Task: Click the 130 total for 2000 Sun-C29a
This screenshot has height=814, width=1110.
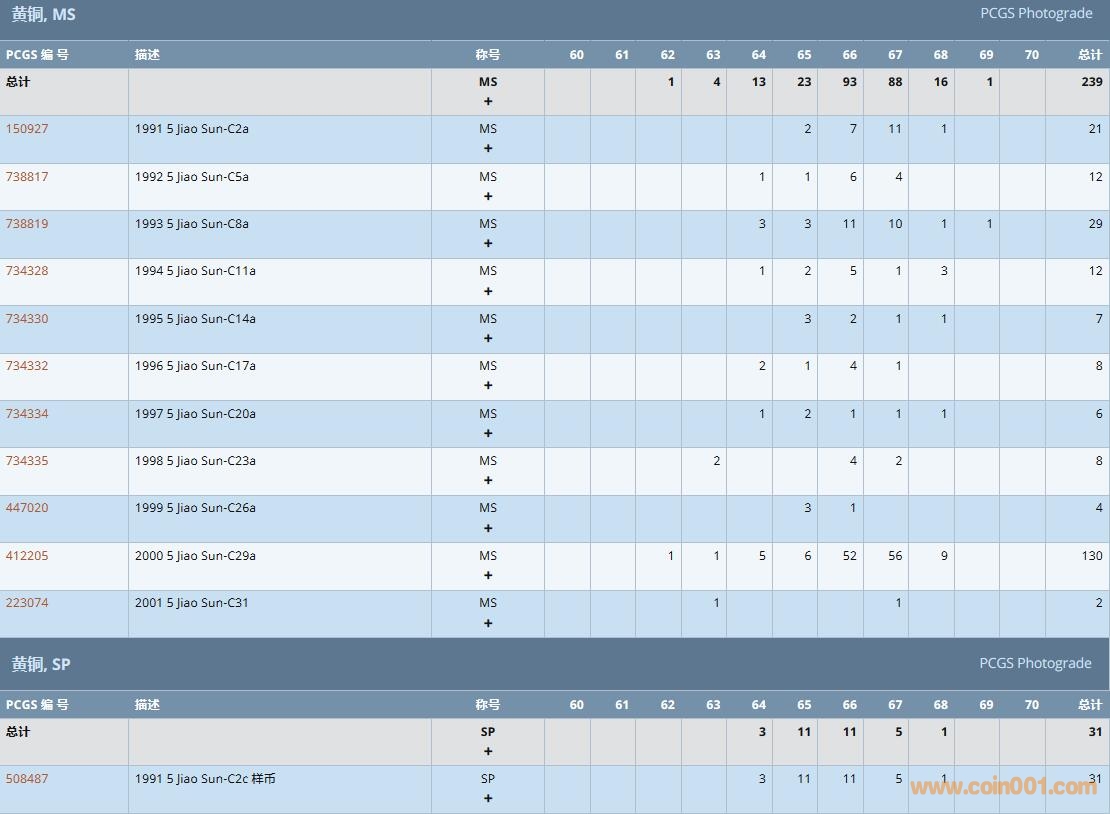Action: tap(1092, 556)
